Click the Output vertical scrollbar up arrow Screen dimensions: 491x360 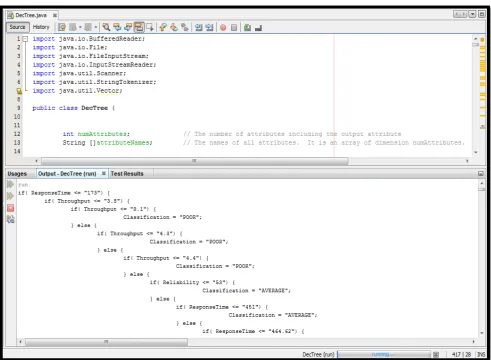tap(482, 183)
